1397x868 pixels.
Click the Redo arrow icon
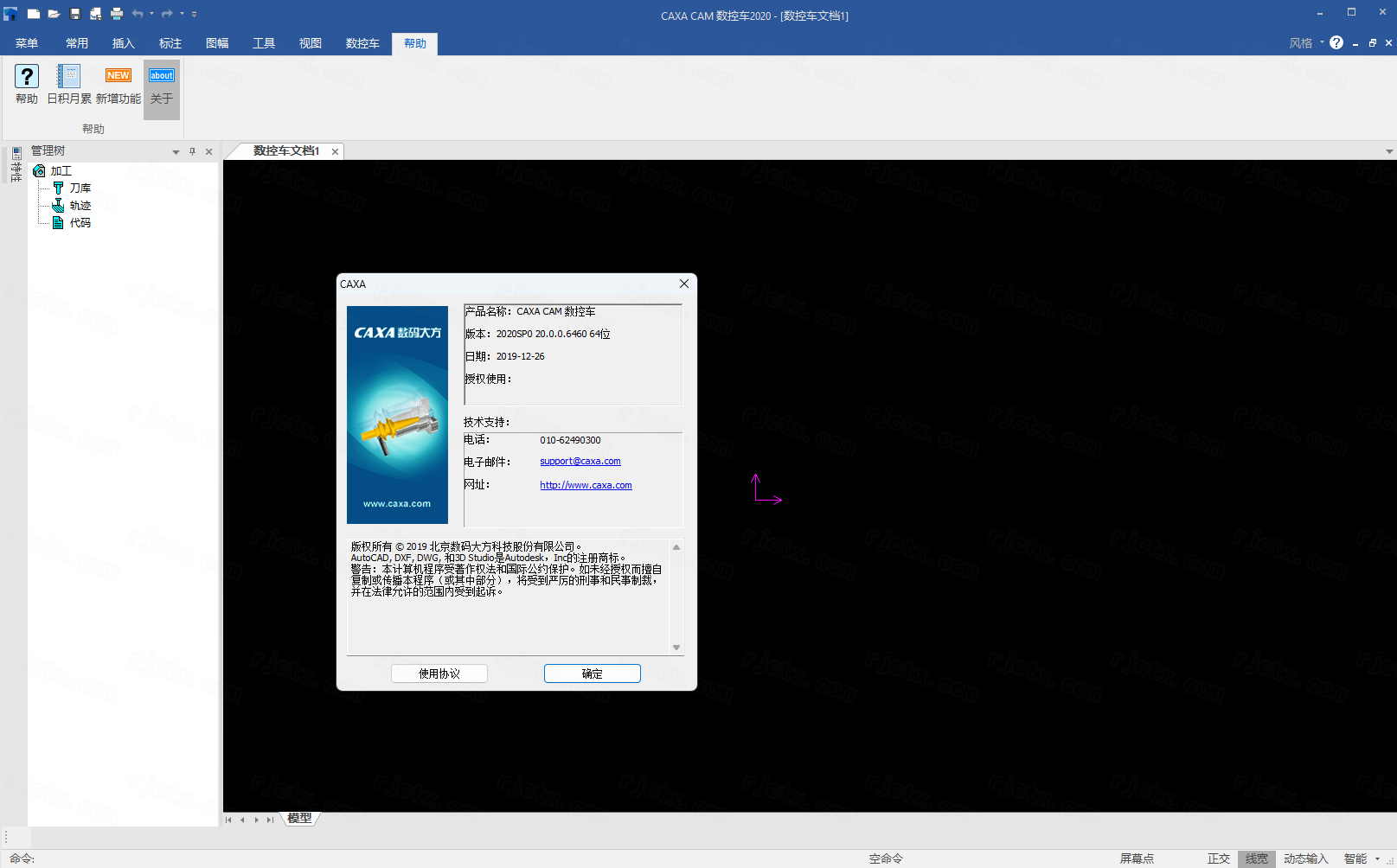pos(168,14)
